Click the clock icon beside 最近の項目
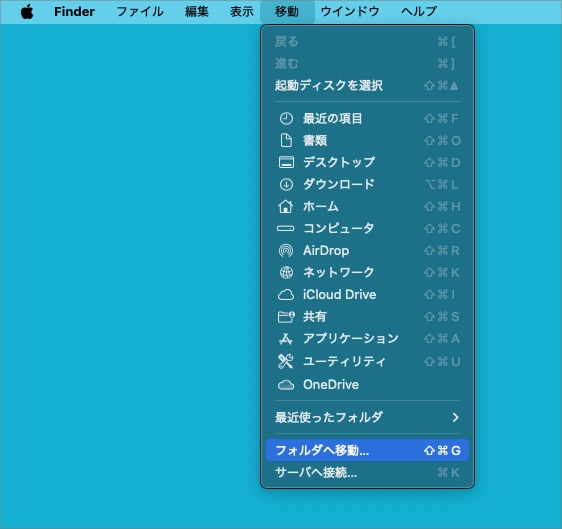This screenshot has width=562, height=529. (x=286, y=118)
